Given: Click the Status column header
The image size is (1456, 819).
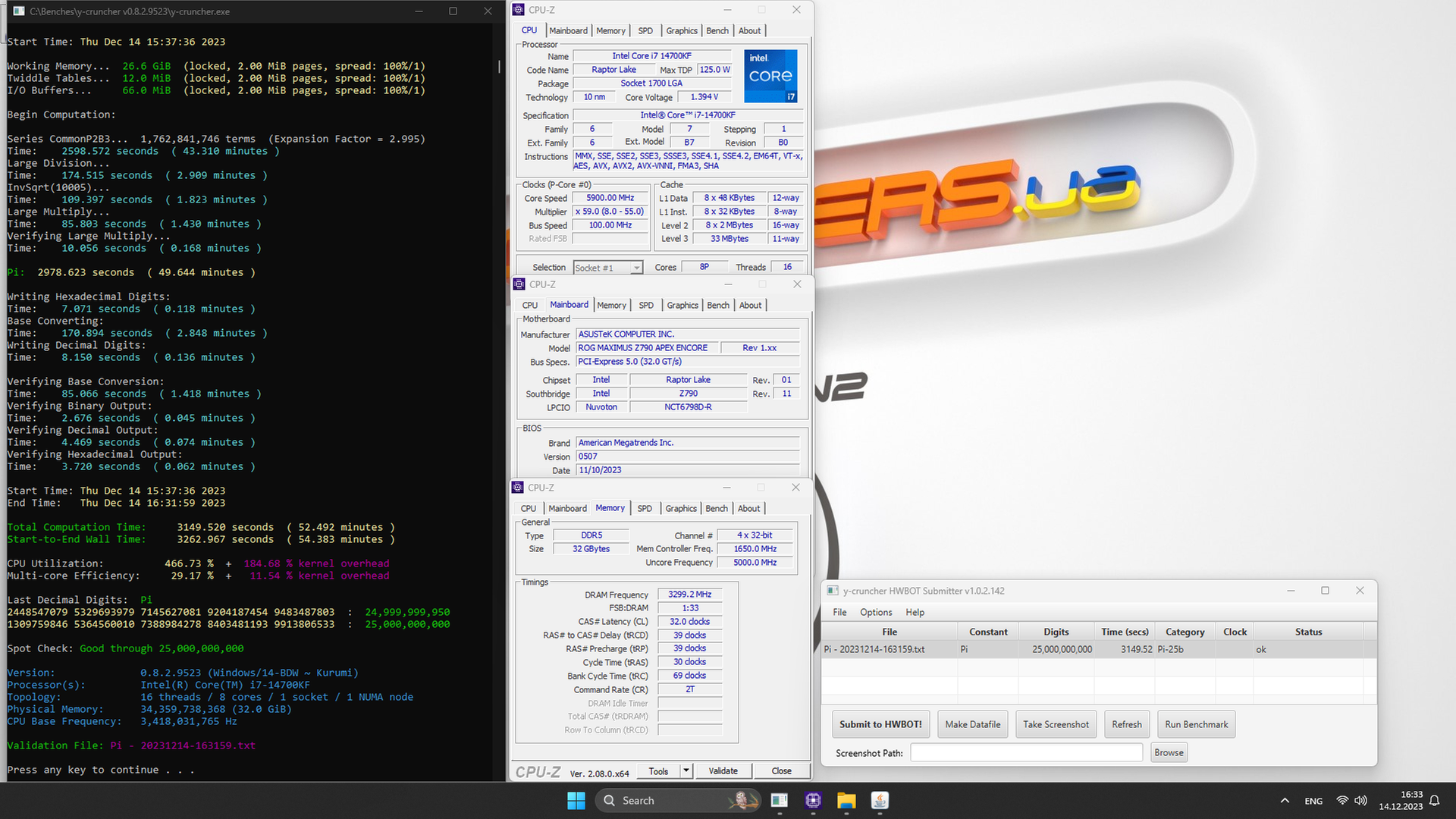Looking at the screenshot, I should tap(1308, 632).
